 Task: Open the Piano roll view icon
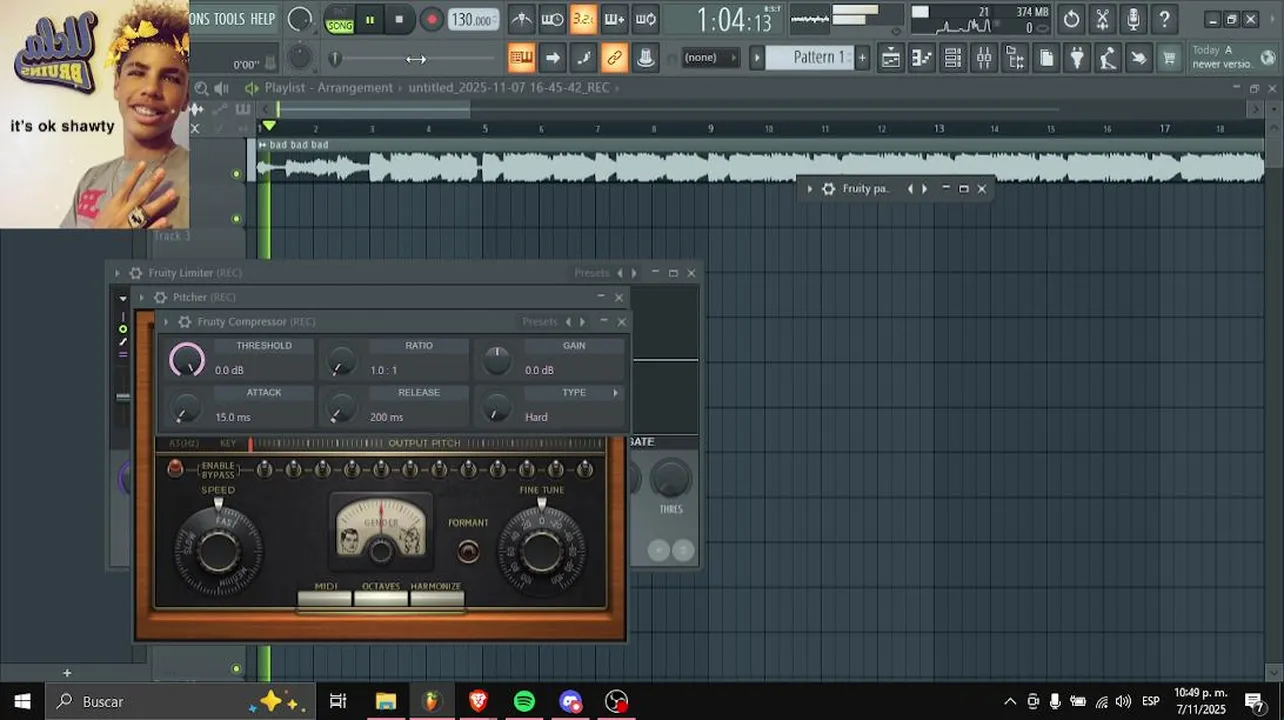[x=922, y=58]
